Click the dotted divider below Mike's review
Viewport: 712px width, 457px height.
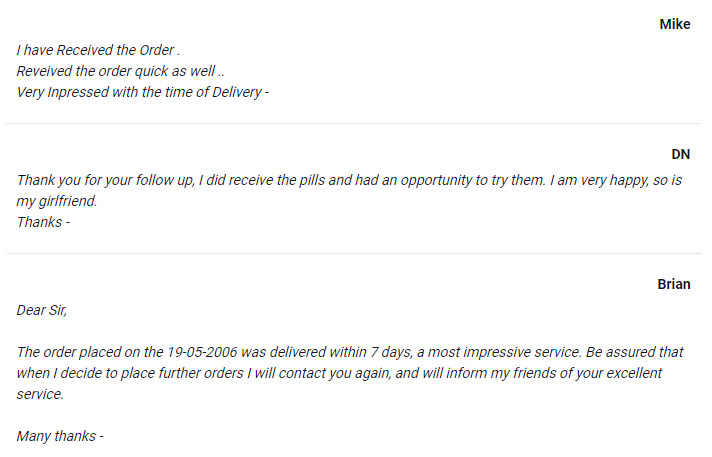click(x=353, y=123)
